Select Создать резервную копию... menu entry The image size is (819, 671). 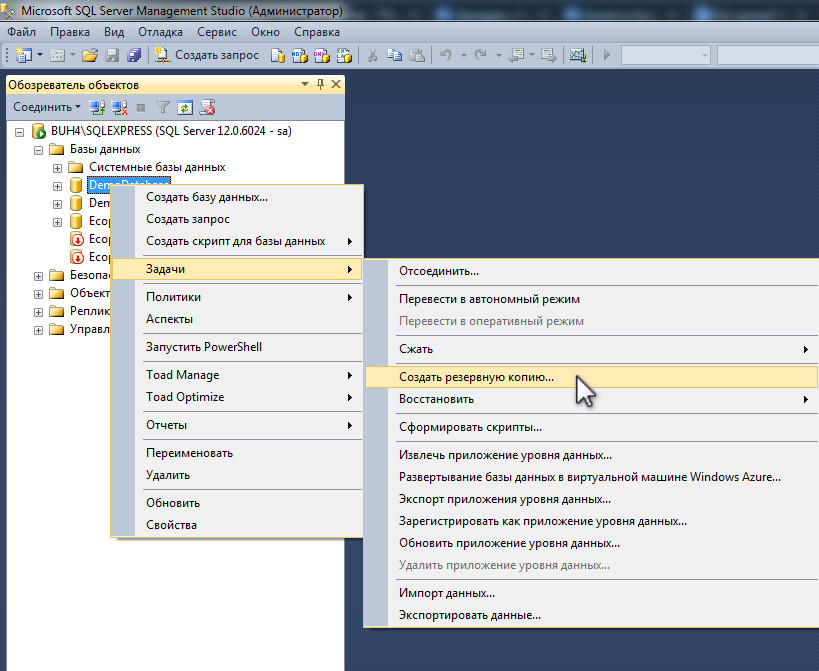476,377
